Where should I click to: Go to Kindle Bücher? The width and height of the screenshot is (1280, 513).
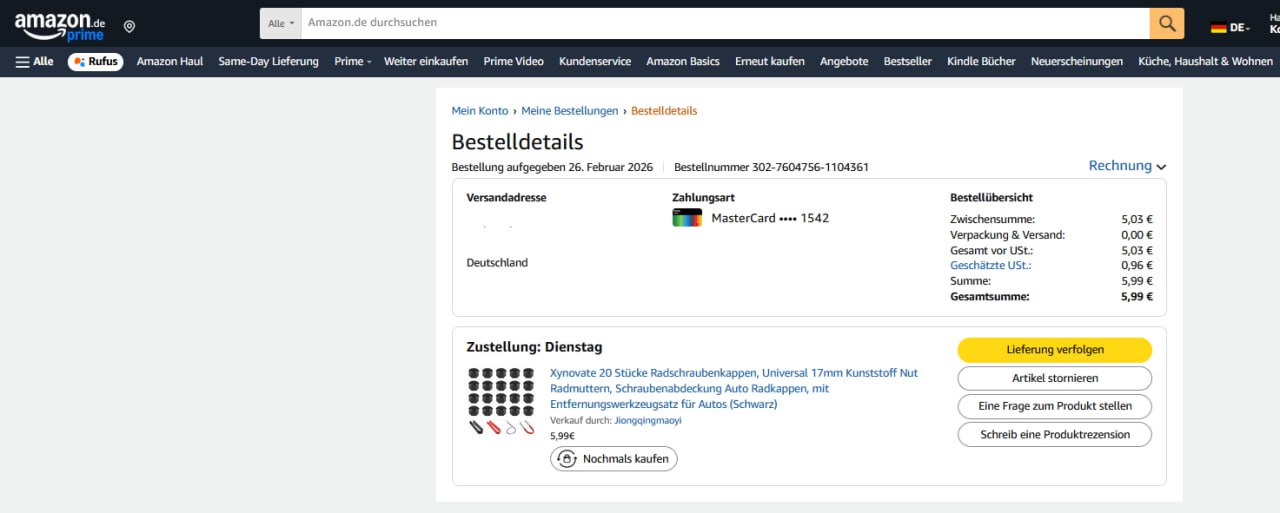pos(981,61)
